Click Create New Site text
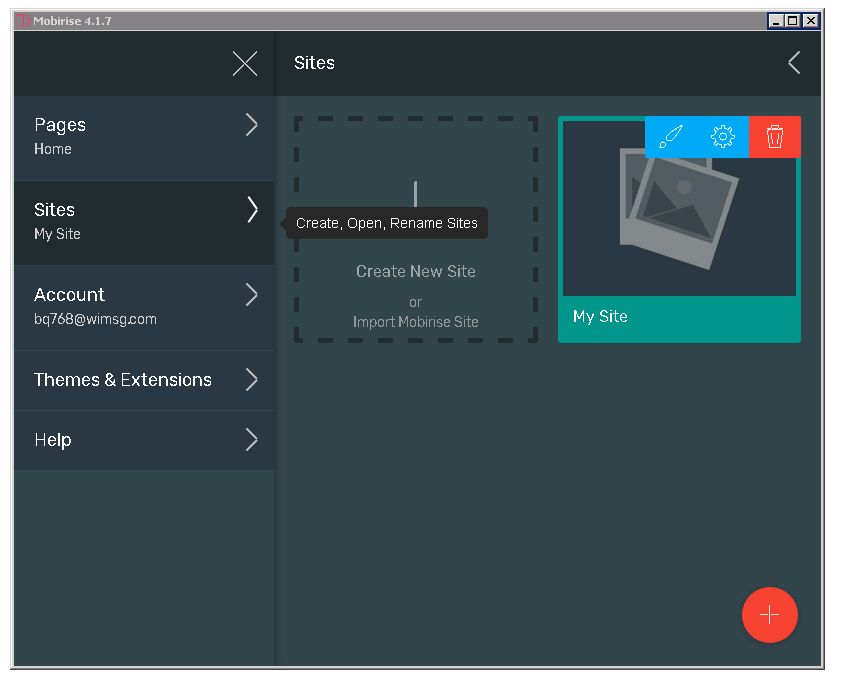 point(416,271)
